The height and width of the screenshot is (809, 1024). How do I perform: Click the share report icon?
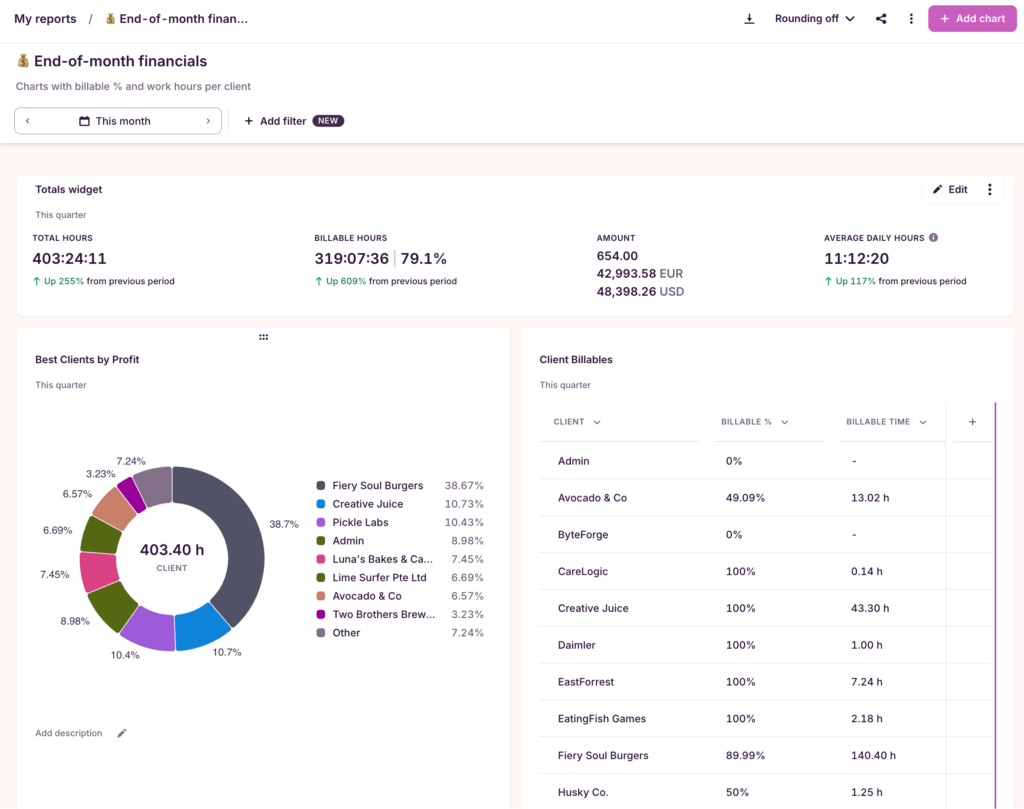click(881, 18)
